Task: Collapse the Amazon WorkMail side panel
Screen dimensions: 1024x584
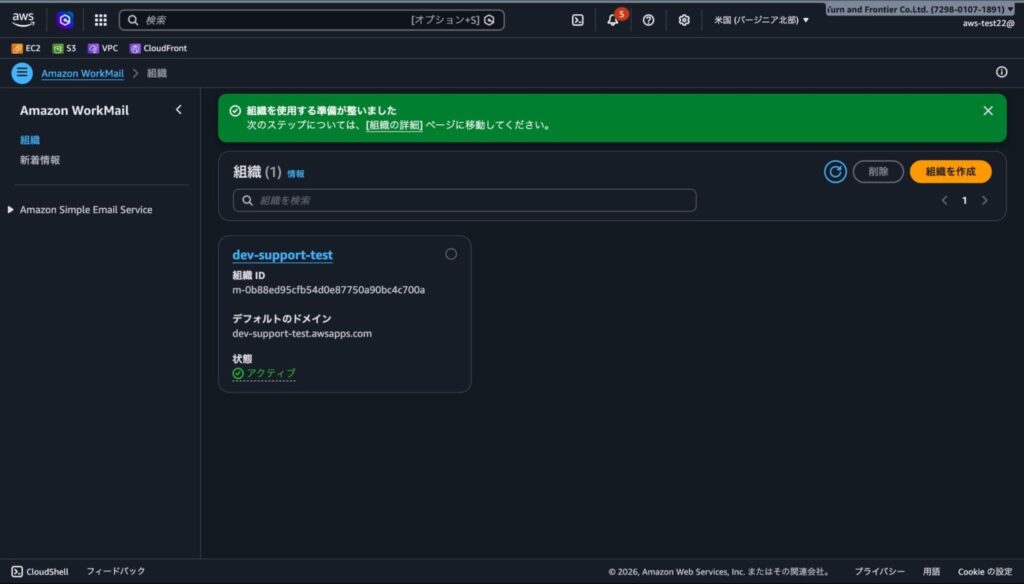Action: coord(179,110)
